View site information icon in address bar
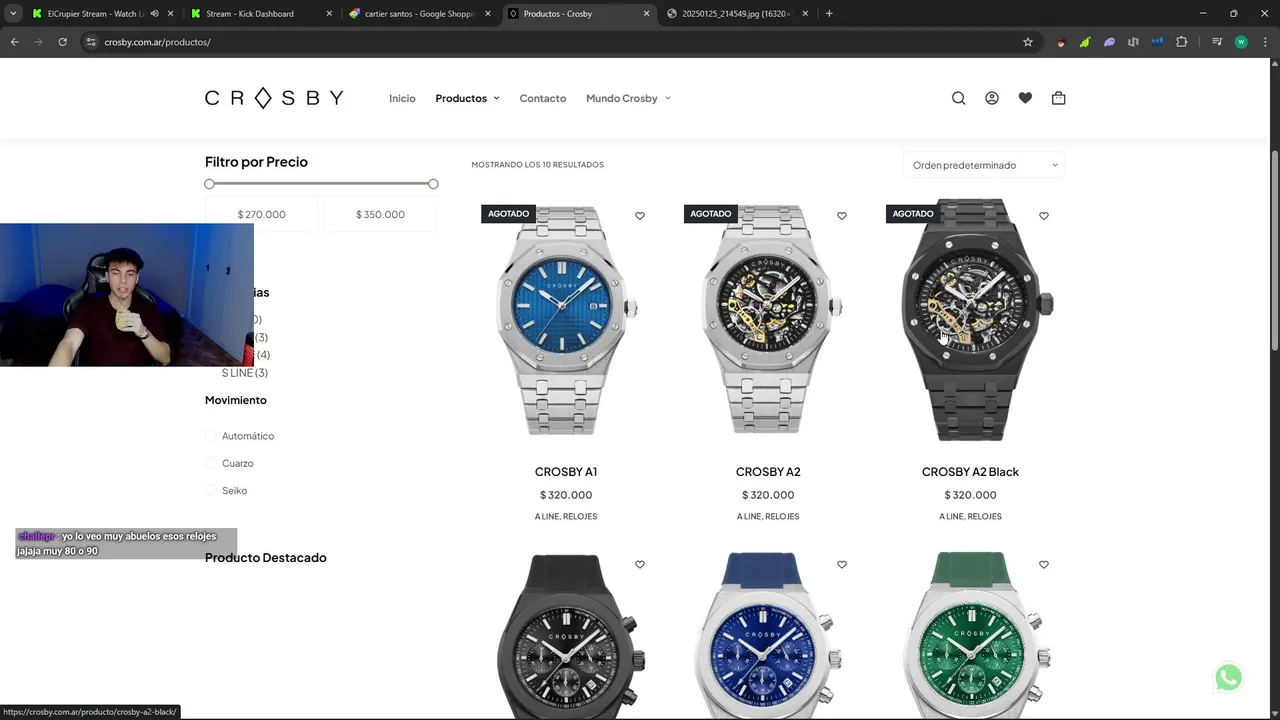 pyautogui.click(x=91, y=42)
